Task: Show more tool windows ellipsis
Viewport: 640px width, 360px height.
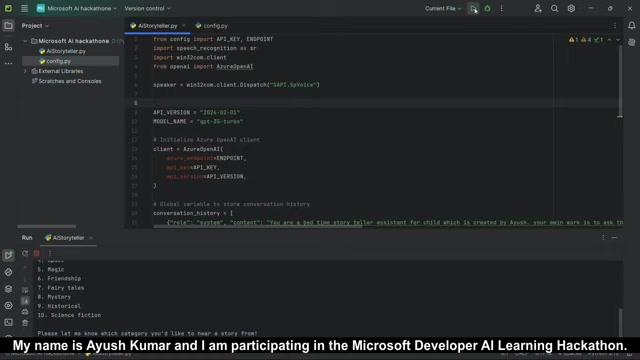Action: pyautogui.click(x=8, y=64)
